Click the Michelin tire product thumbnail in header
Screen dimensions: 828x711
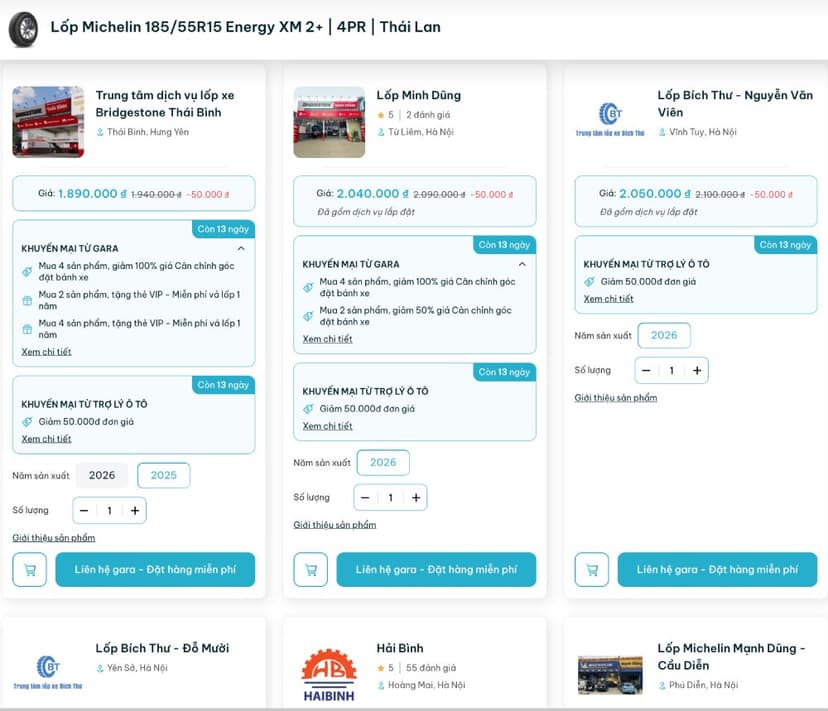coord(23,30)
